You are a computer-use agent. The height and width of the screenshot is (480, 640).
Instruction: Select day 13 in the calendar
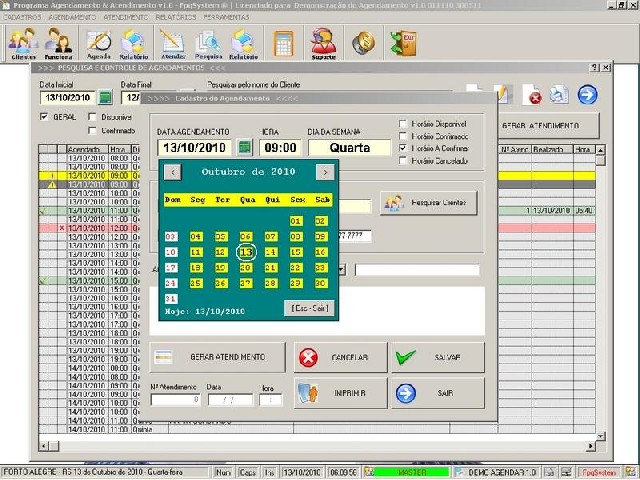tap(246, 252)
